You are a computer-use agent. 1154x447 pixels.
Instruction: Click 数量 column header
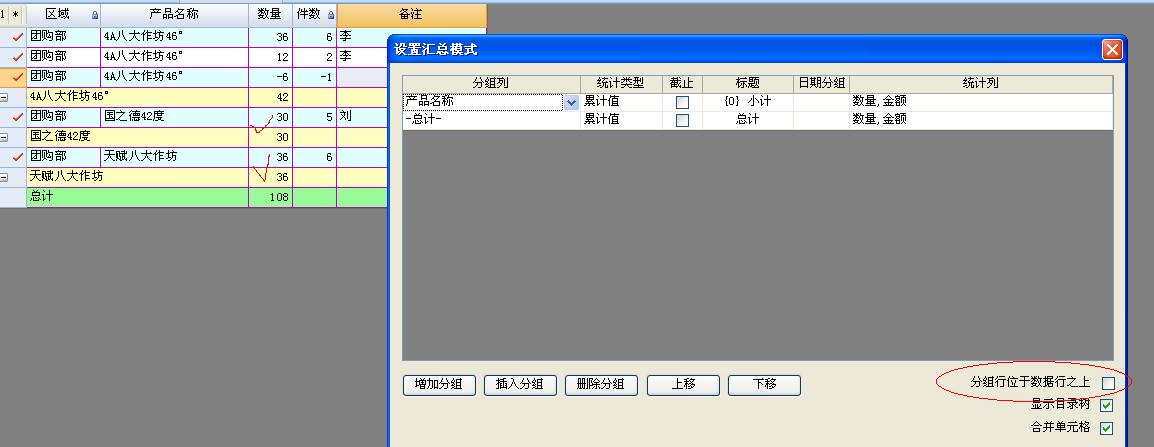pos(270,15)
